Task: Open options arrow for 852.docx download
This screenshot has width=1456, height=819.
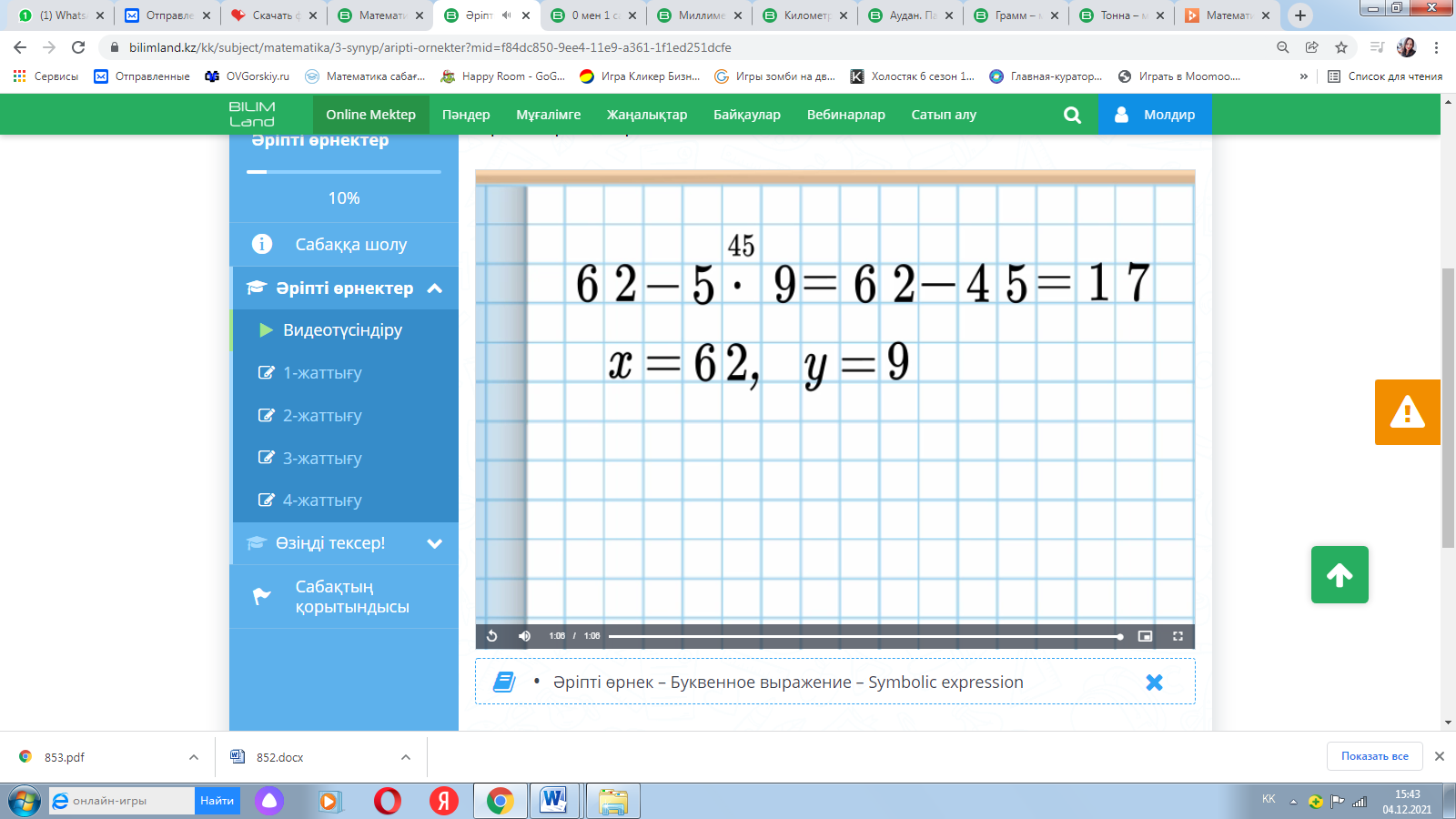Action: [x=406, y=757]
